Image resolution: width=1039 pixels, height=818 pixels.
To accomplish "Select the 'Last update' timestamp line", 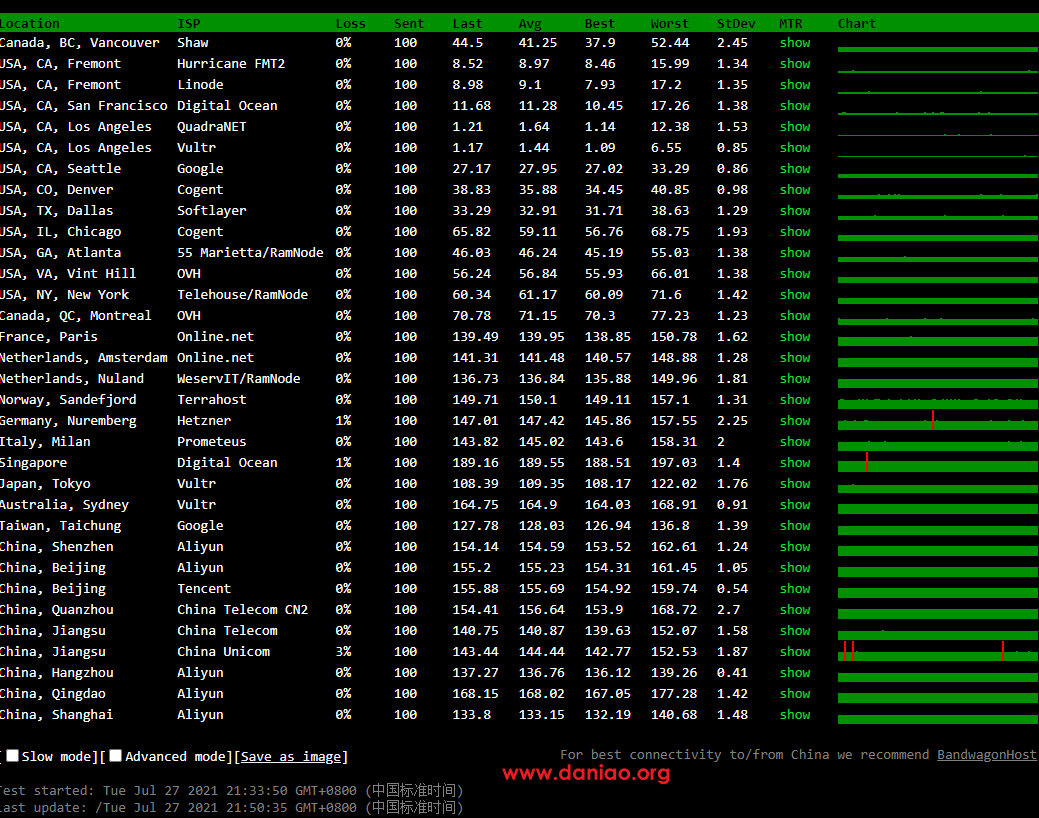I will pyautogui.click(x=231, y=807).
